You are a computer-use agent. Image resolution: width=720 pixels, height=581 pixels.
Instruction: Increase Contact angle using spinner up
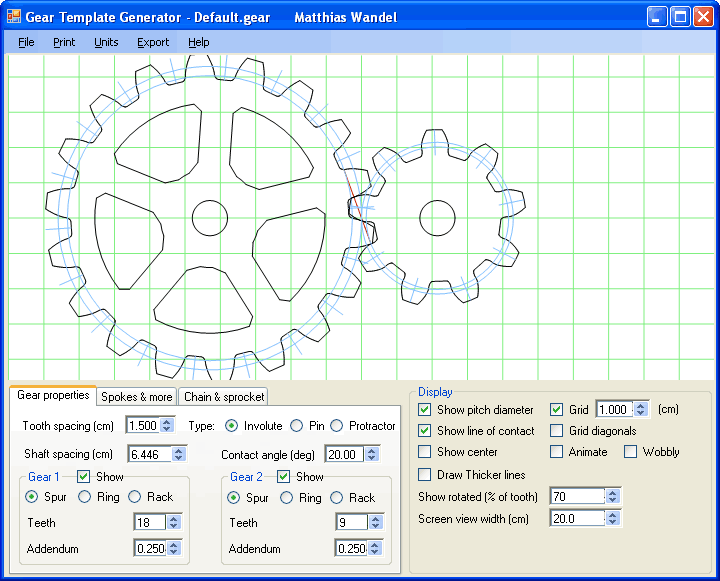tap(372, 449)
